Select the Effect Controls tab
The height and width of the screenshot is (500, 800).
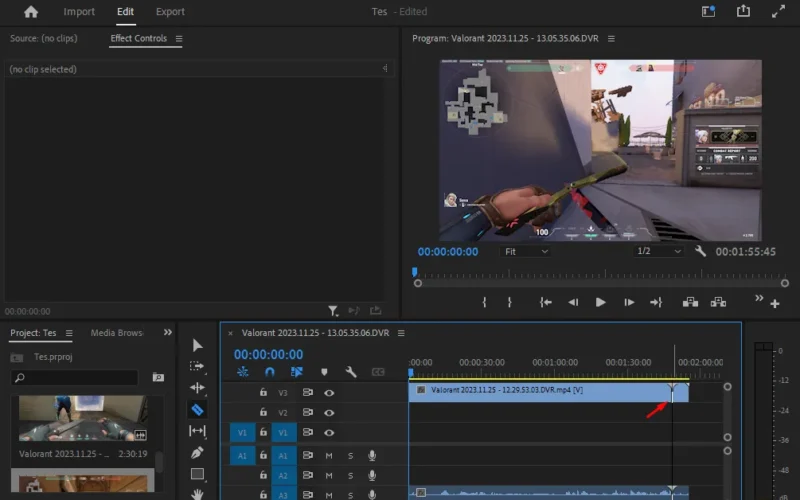coord(138,38)
